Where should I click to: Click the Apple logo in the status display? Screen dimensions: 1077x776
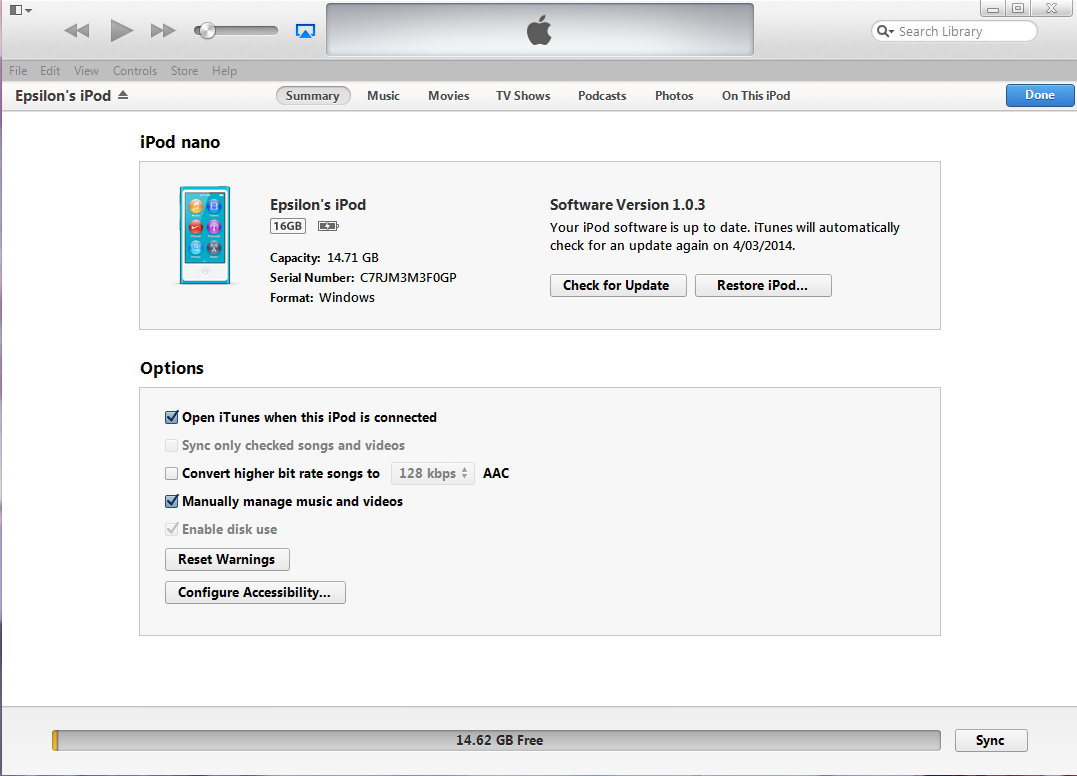[x=539, y=31]
